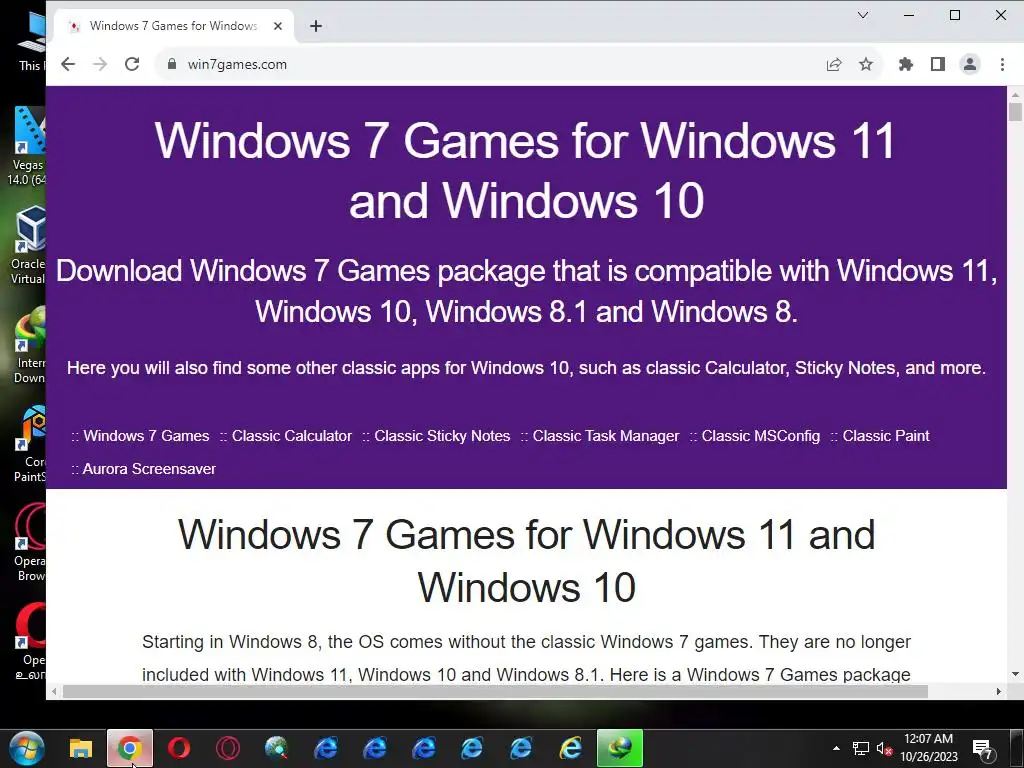This screenshot has height=768, width=1024.
Task: Open the Chrome profile avatar
Action: coord(970,64)
